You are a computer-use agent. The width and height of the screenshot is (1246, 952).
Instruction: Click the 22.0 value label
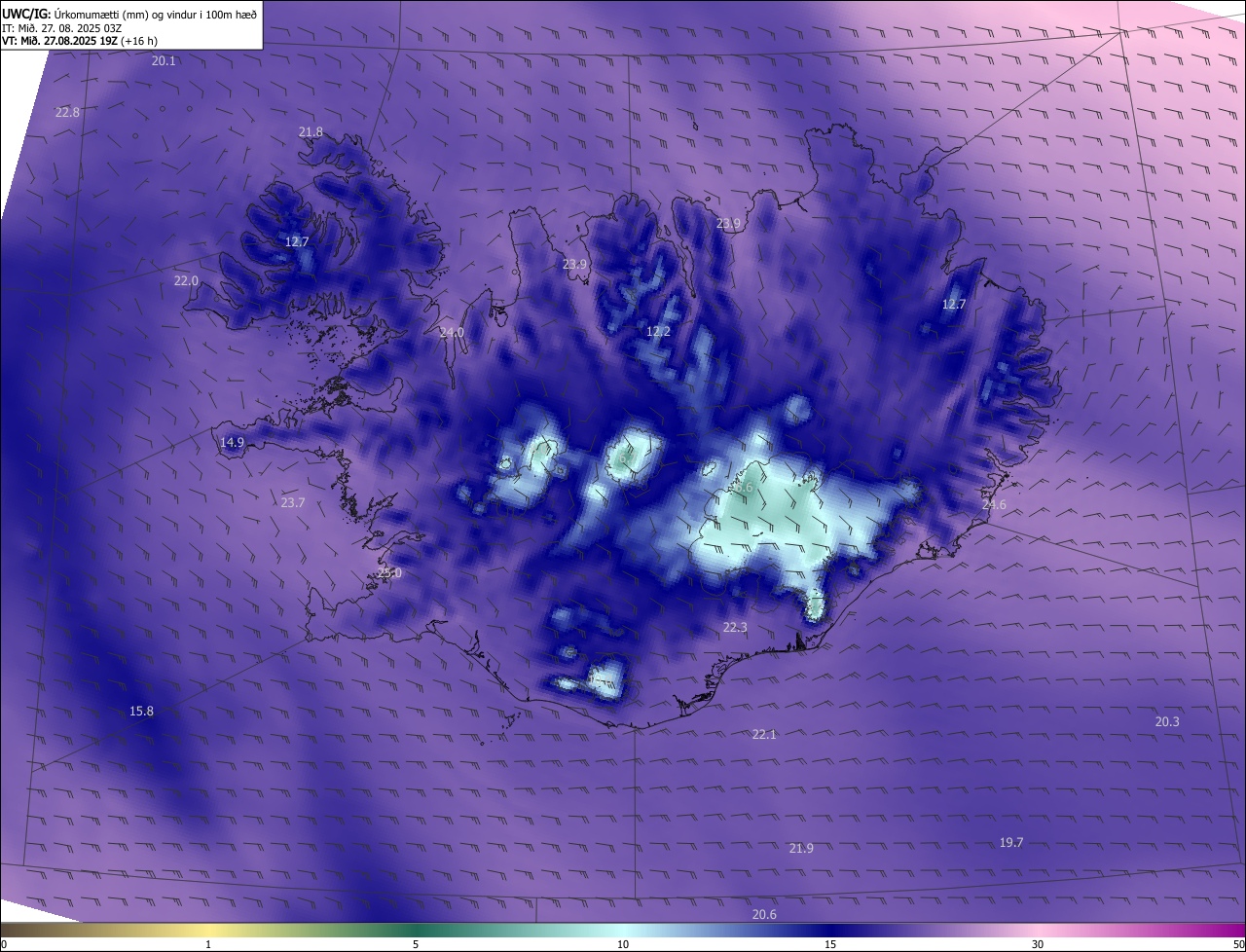pyautogui.click(x=186, y=281)
